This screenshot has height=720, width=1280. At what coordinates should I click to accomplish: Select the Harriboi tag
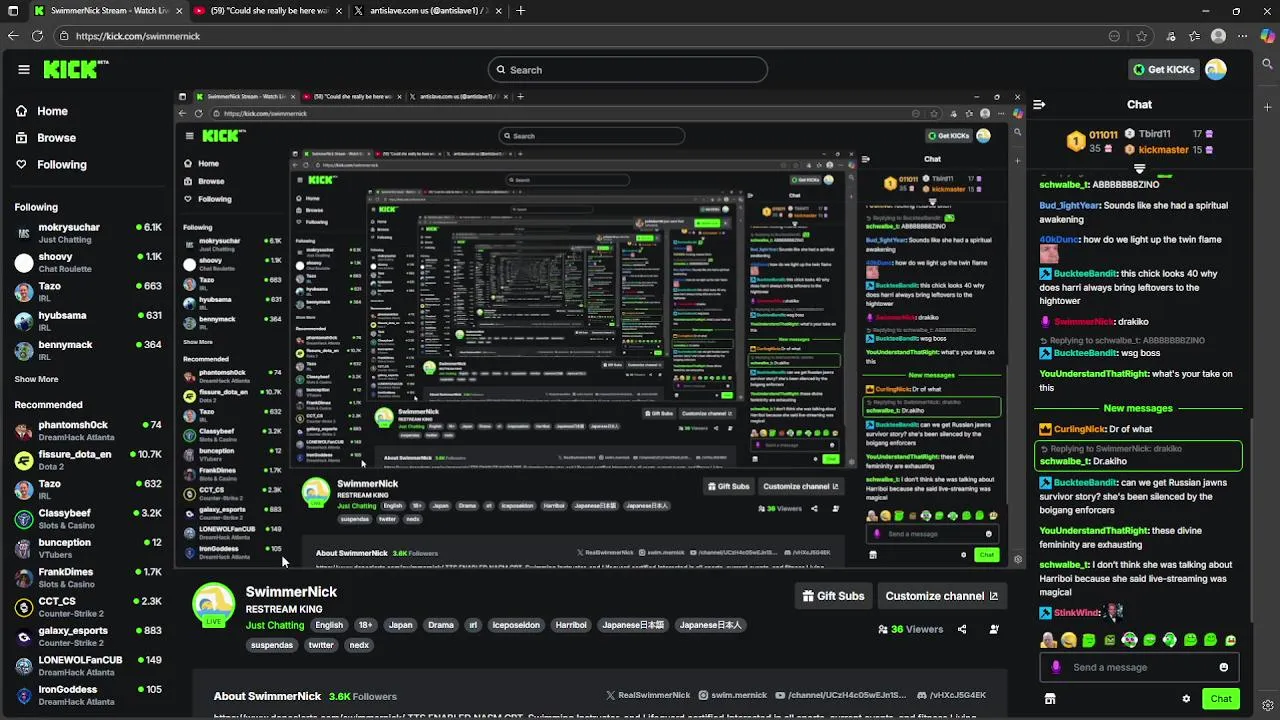[571, 625]
